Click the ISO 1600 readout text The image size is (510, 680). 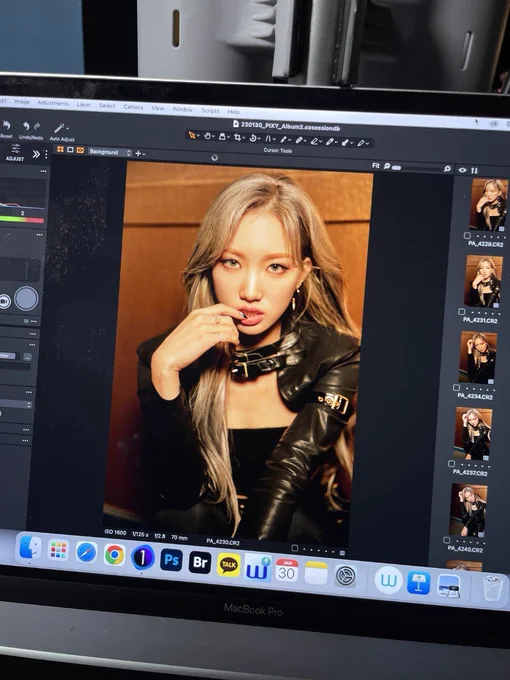[x=115, y=532]
